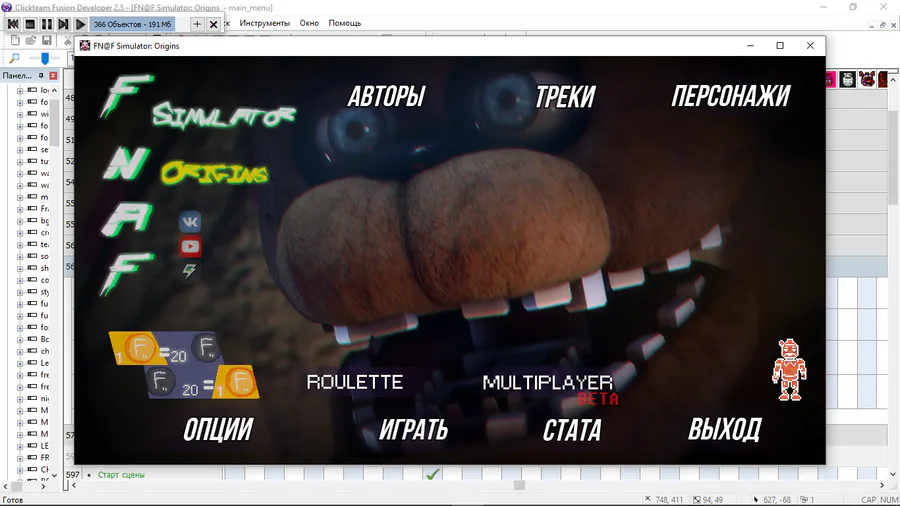Expand the 'cr' tree node
Viewport: 900px width, 506px height.
pos(20,233)
